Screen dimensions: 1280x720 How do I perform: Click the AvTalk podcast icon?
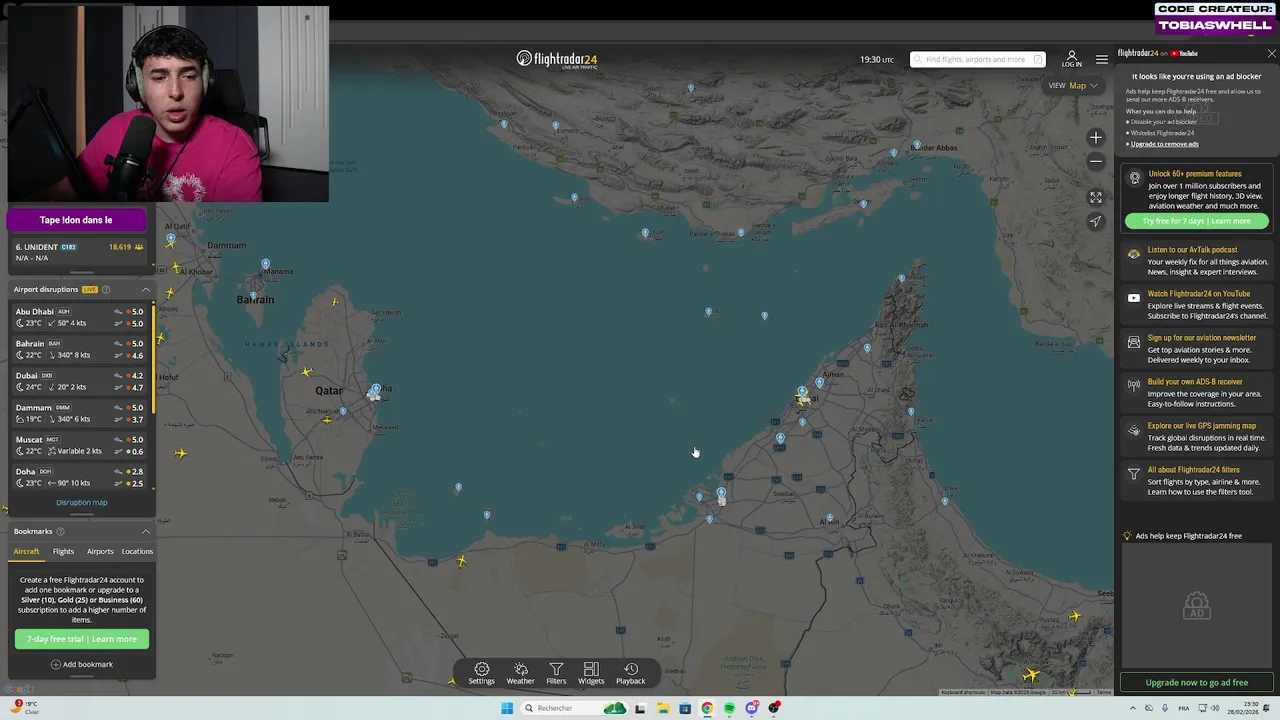[x=1133, y=255]
